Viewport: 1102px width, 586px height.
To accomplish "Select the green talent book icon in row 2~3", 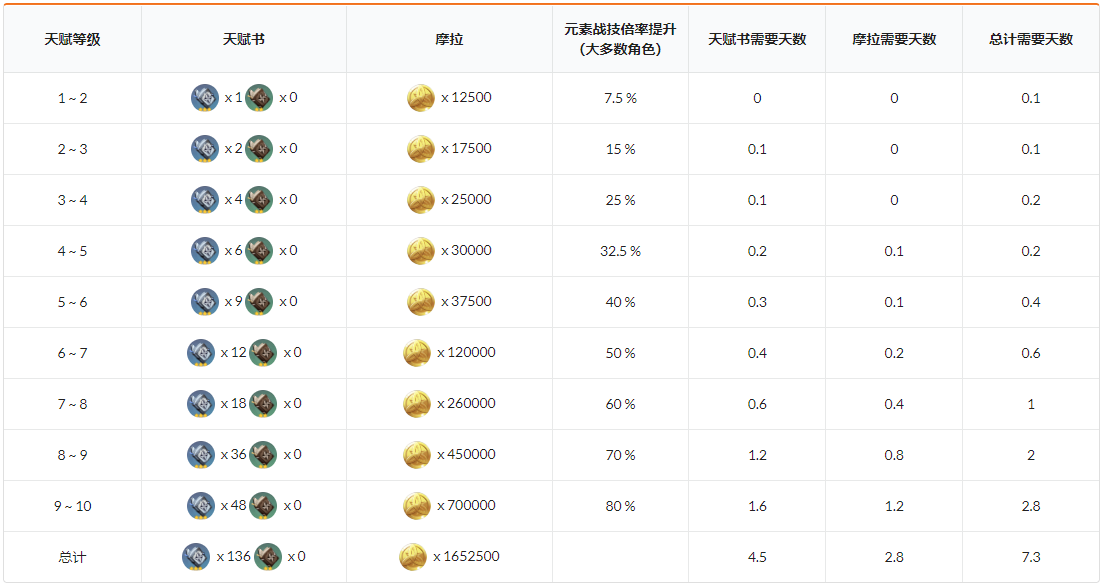I will point(259,149).
